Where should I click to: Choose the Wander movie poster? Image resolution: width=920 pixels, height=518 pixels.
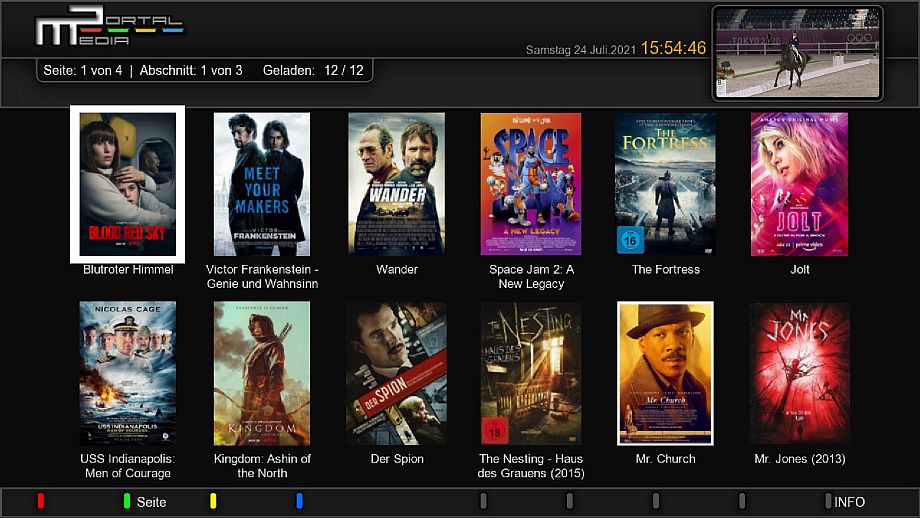pos(396,184)
